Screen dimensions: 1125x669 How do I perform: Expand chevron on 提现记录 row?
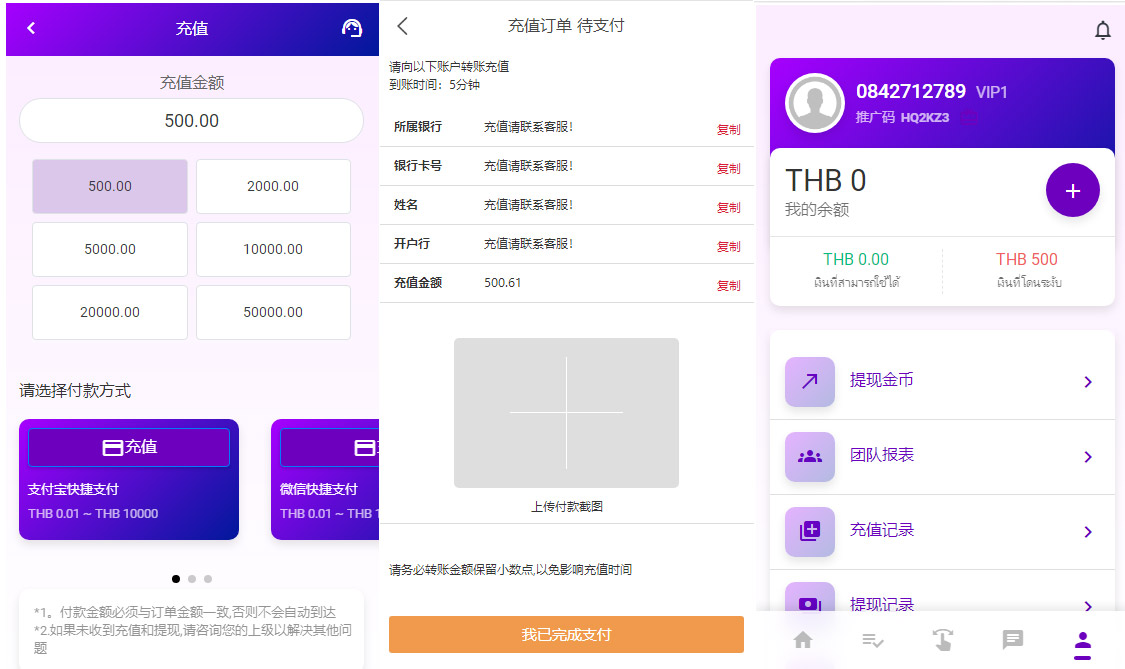1088,606
